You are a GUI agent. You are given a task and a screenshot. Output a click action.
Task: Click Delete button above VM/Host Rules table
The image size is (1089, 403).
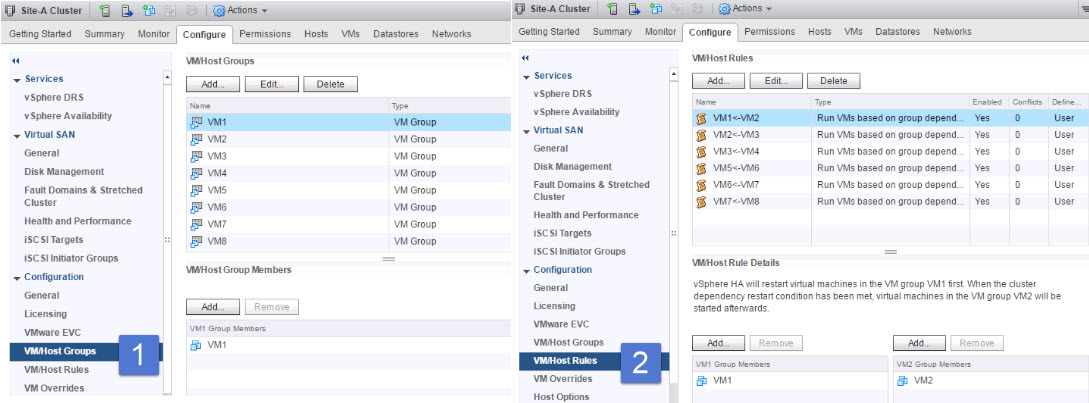click(x=833, y=81)
